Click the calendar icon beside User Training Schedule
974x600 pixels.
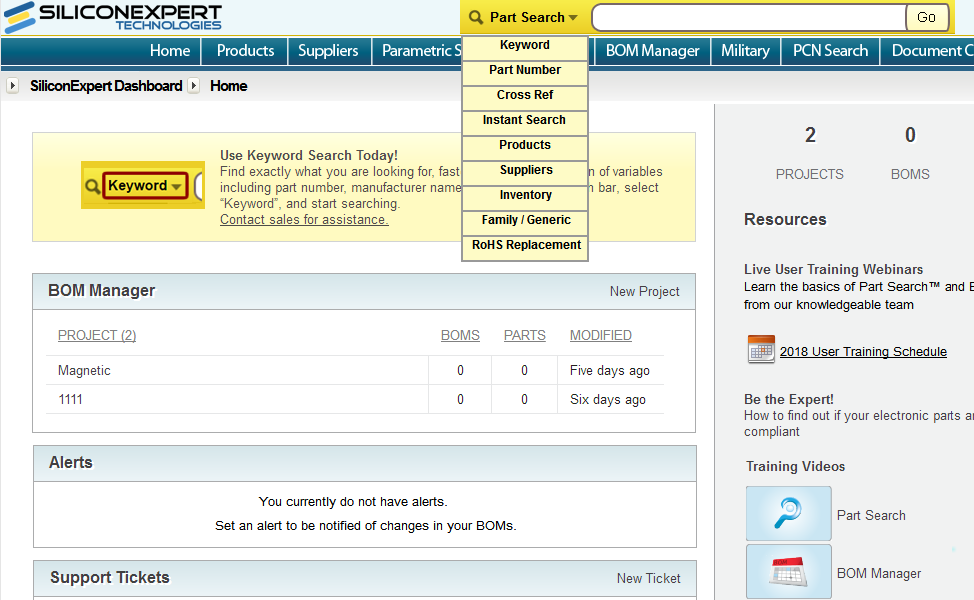tap(761, 349)
